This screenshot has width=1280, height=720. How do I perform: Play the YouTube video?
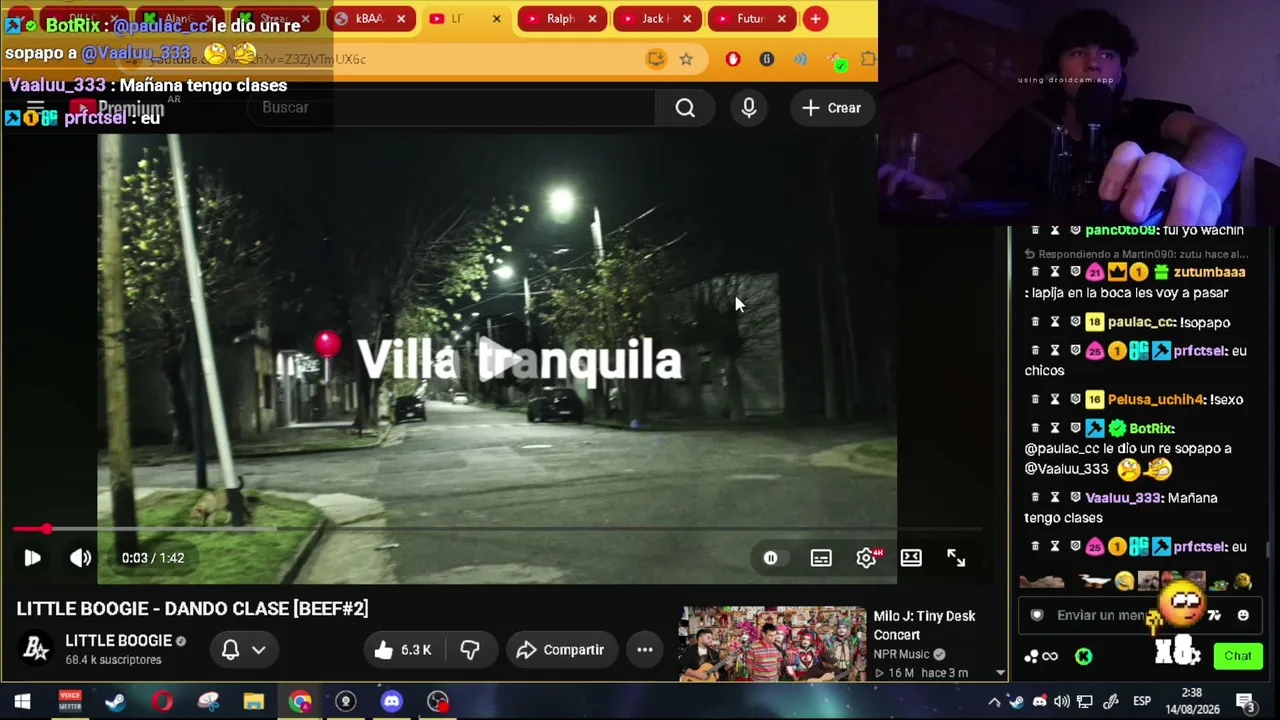point(32,558)
